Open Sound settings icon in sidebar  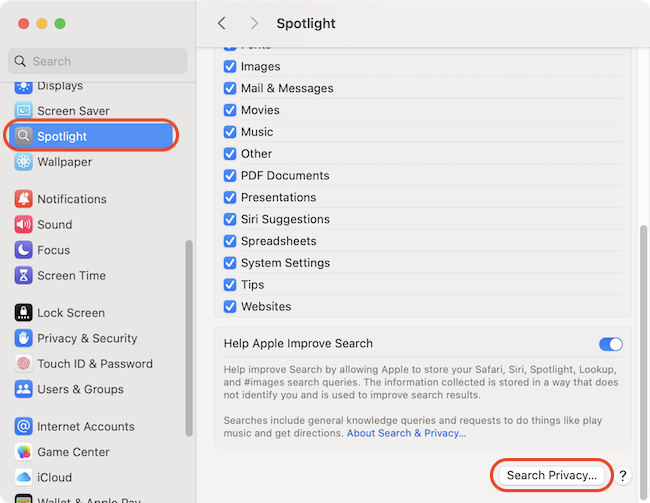click(24, 225)
